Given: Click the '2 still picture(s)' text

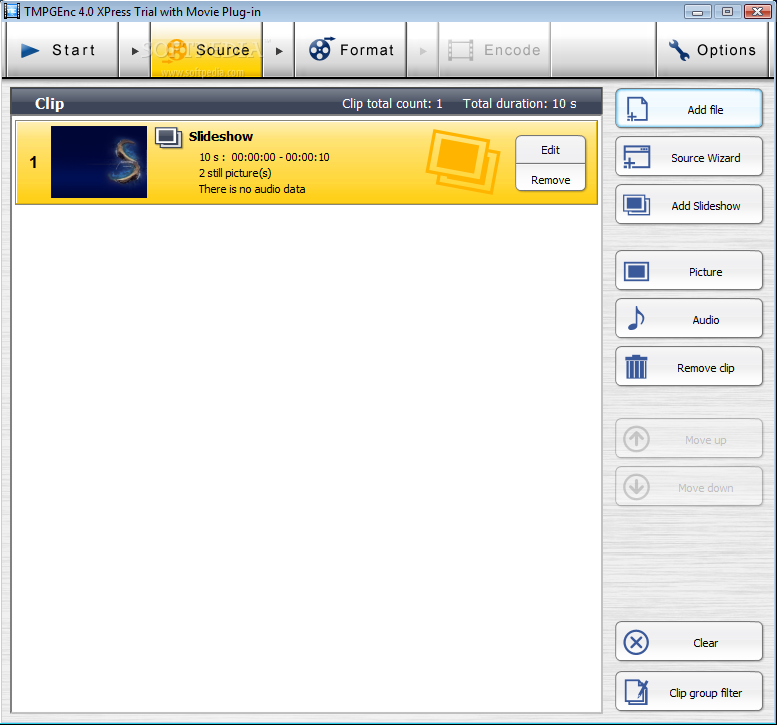Looking at the screenshot, I should coord(235,173).
